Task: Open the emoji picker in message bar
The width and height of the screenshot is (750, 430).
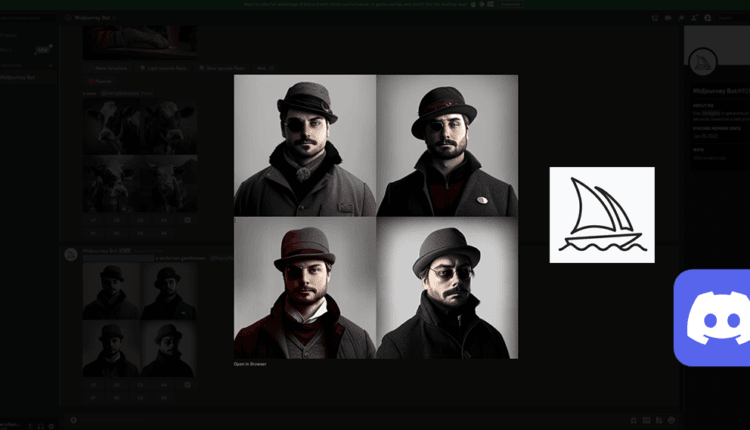Action: (672, 420)
